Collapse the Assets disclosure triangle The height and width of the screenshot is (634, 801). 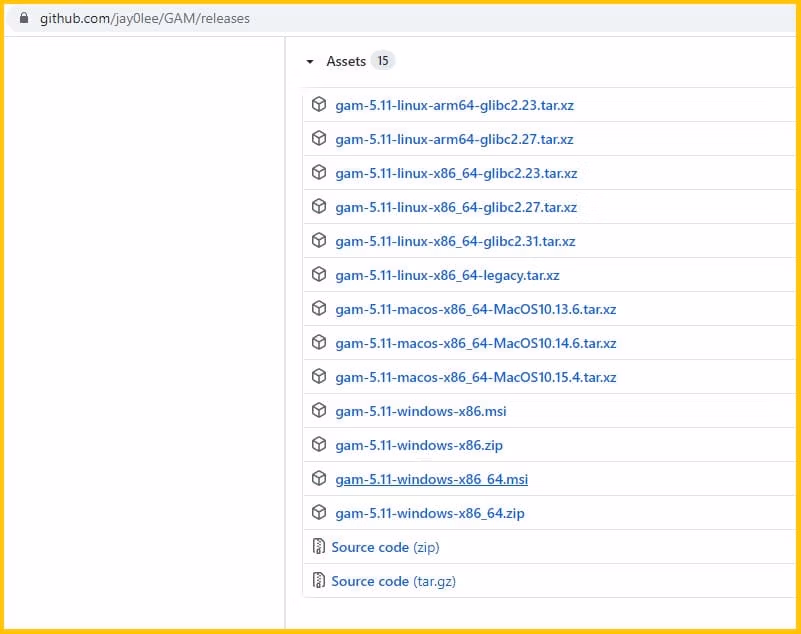(310, 62)
